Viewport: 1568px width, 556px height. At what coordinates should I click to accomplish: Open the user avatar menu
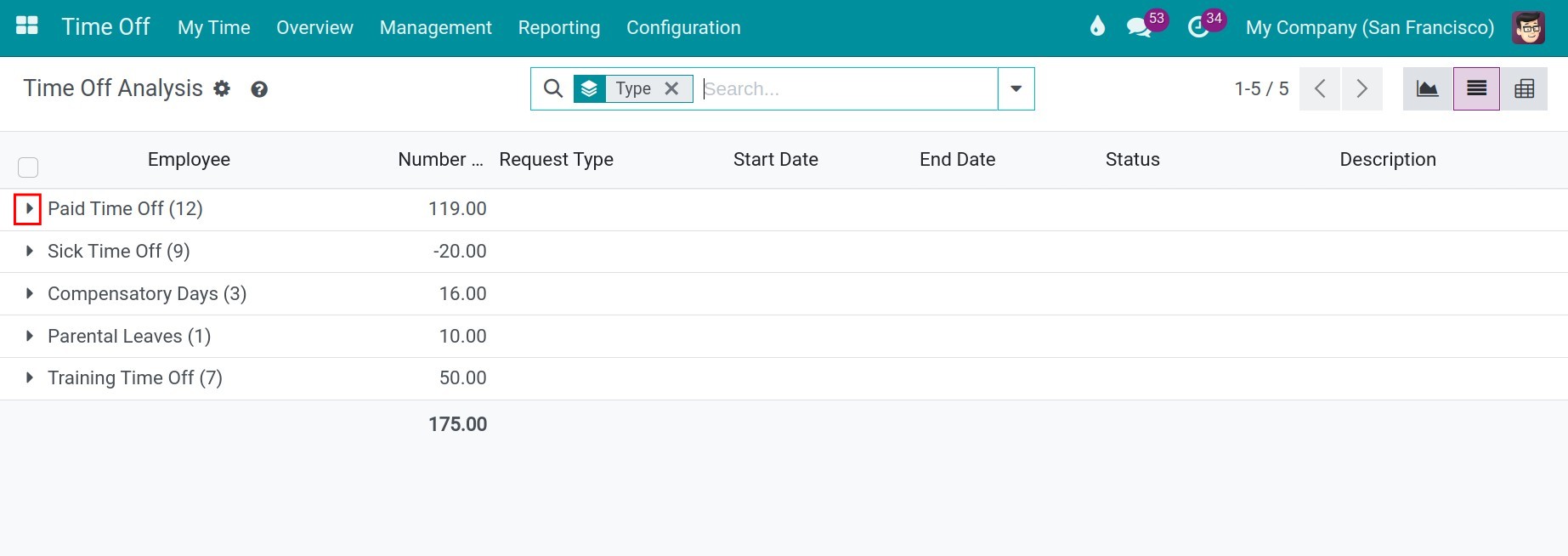(x=1528, y=27)
